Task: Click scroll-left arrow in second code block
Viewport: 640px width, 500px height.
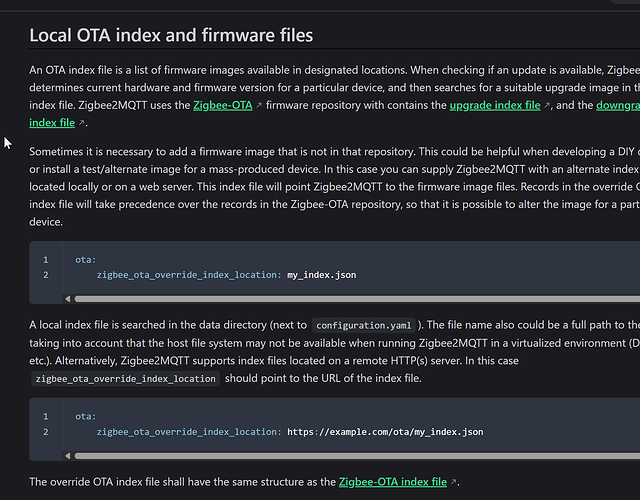Action: 68,456
